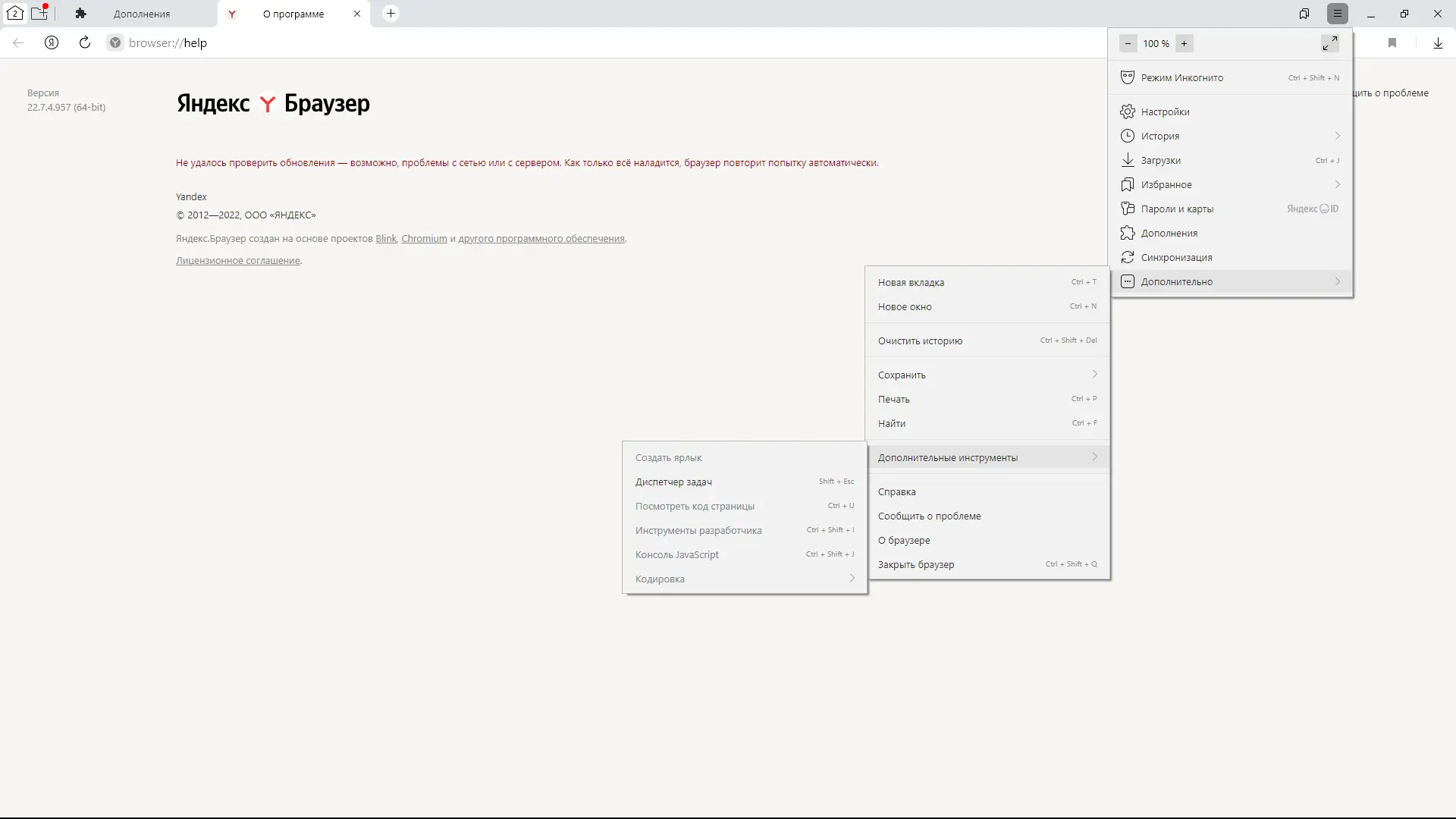Switch to the Дополнения tab
The image size is (1456, 819).
[142, 14]
